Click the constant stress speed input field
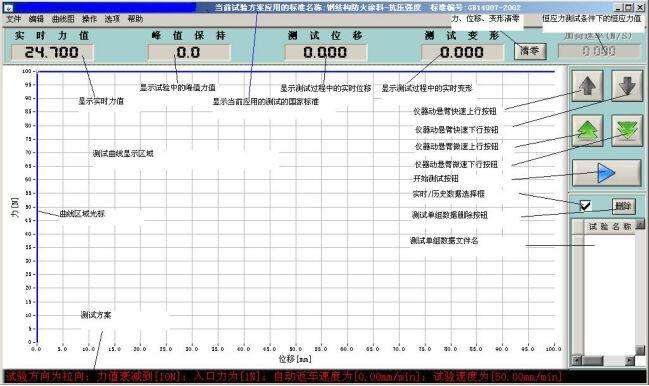The width and height of the screenshot is (649, 386). pos(599,51)
